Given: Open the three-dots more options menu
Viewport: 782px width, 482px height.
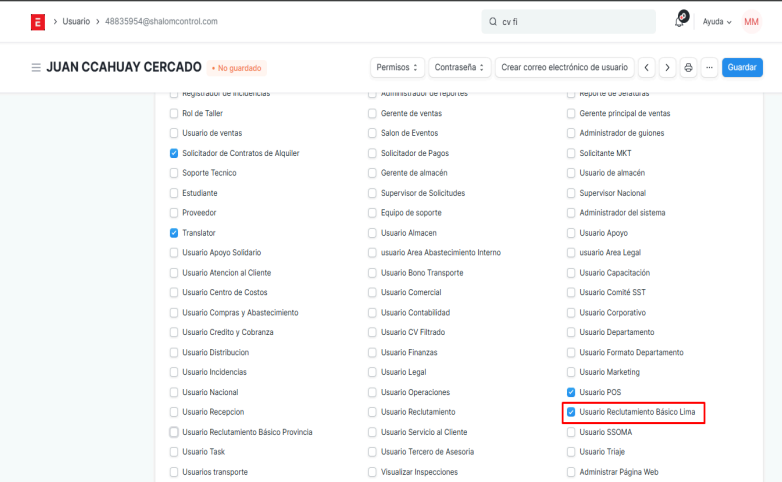Looking at the screenshot, I should [709, 67].
